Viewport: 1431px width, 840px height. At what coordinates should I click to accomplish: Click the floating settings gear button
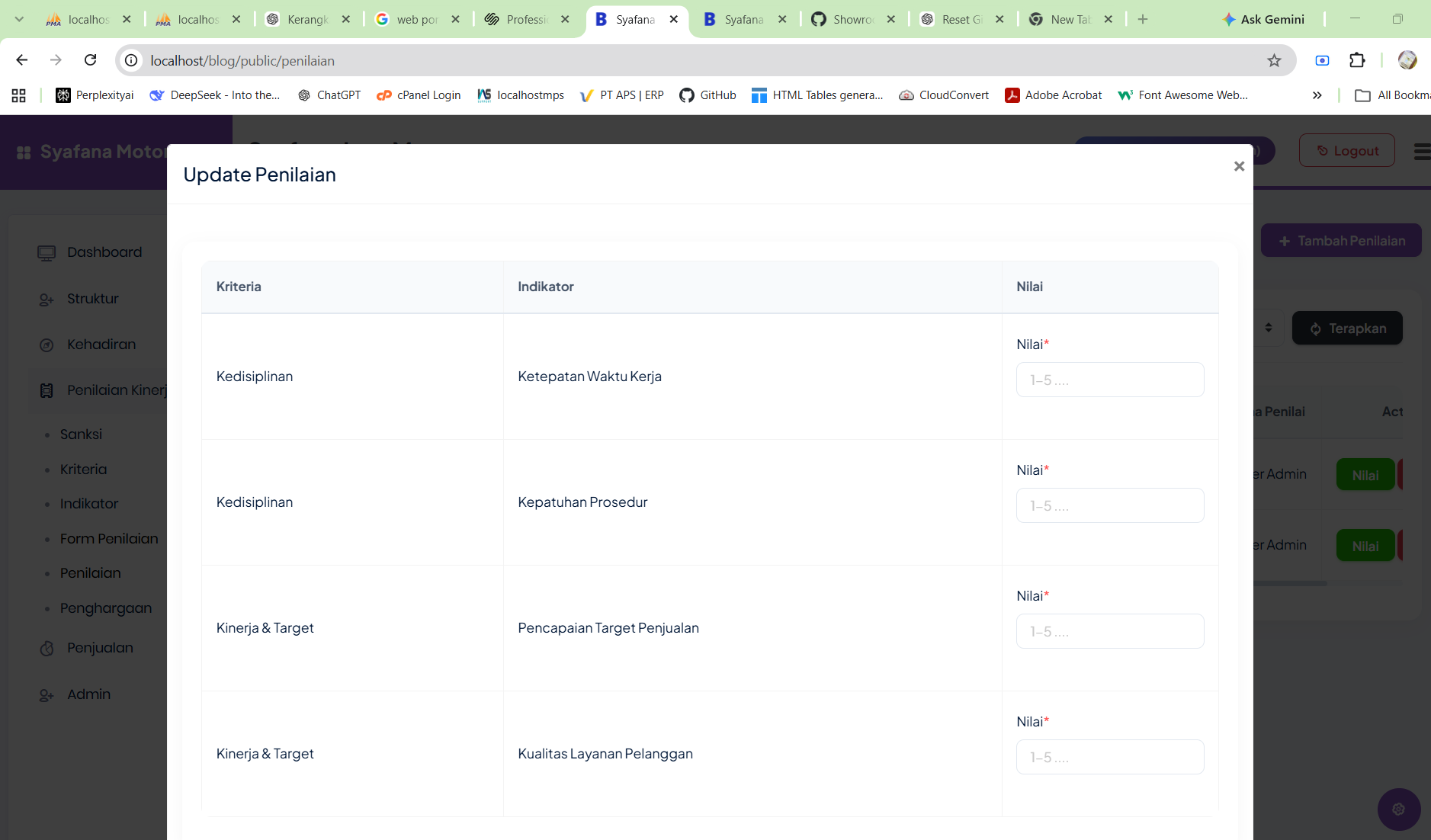pyautogui.click(x=1399, y=810)
